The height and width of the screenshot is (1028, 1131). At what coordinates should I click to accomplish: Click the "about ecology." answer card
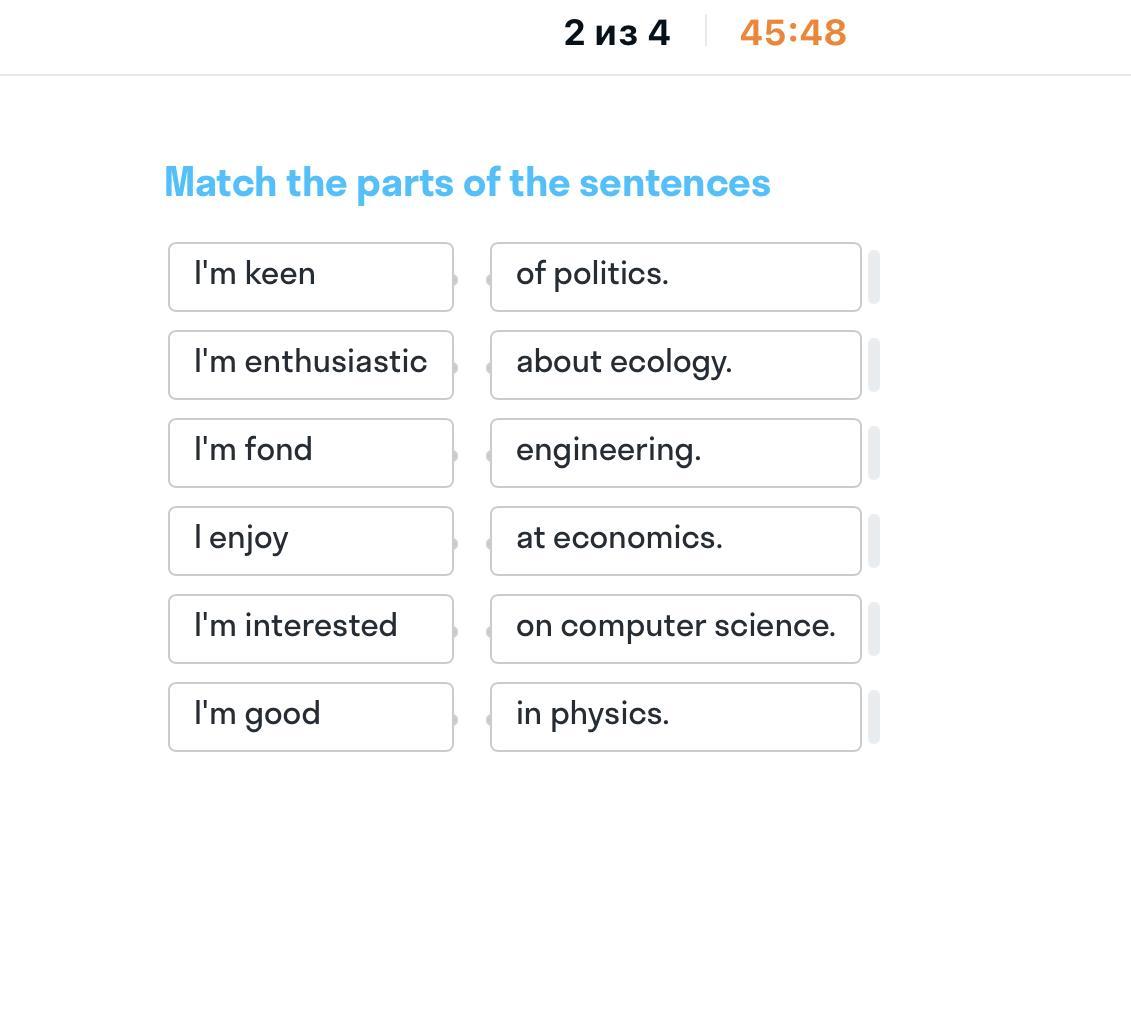point(675,364)
